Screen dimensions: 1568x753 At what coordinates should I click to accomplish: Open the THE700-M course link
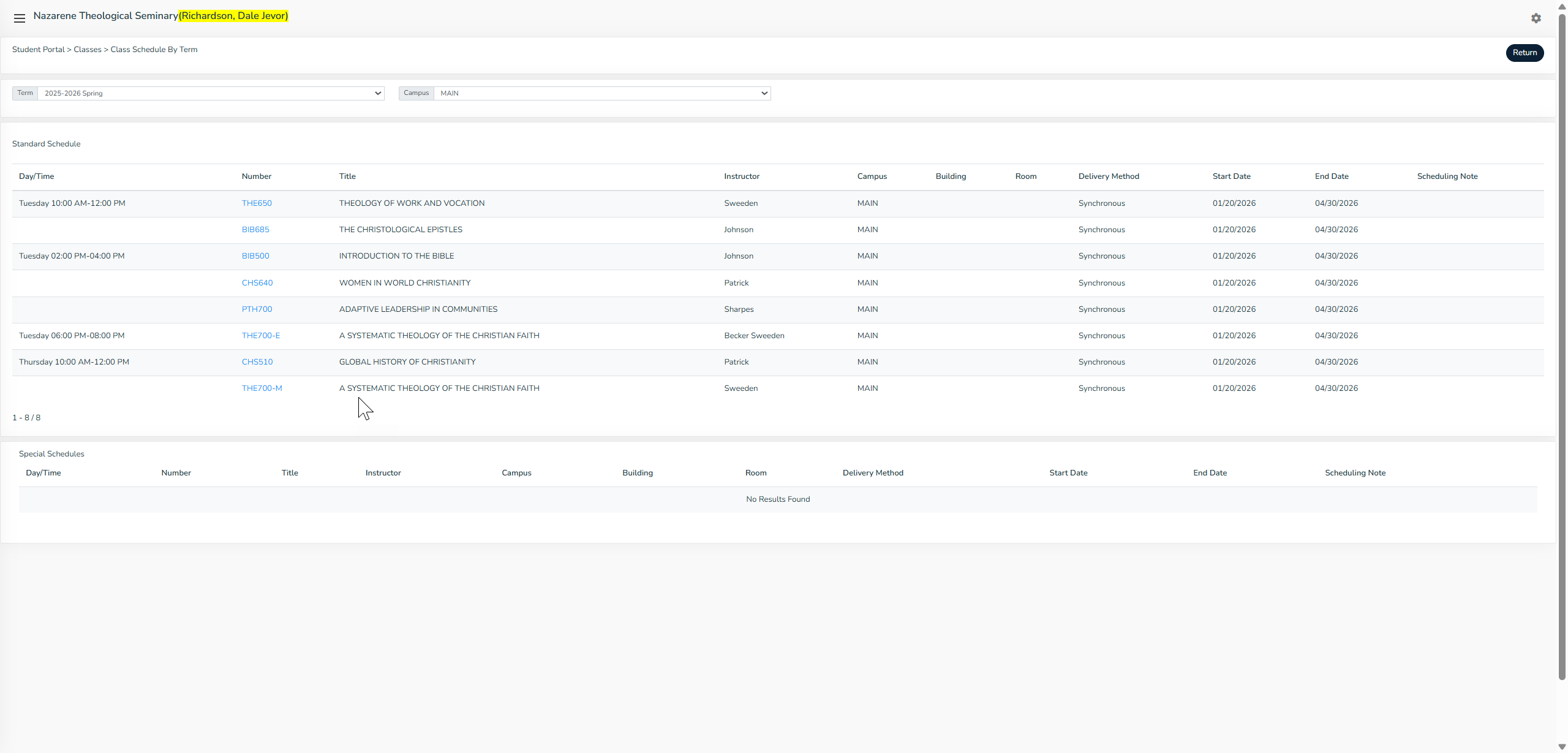(262, 388)
